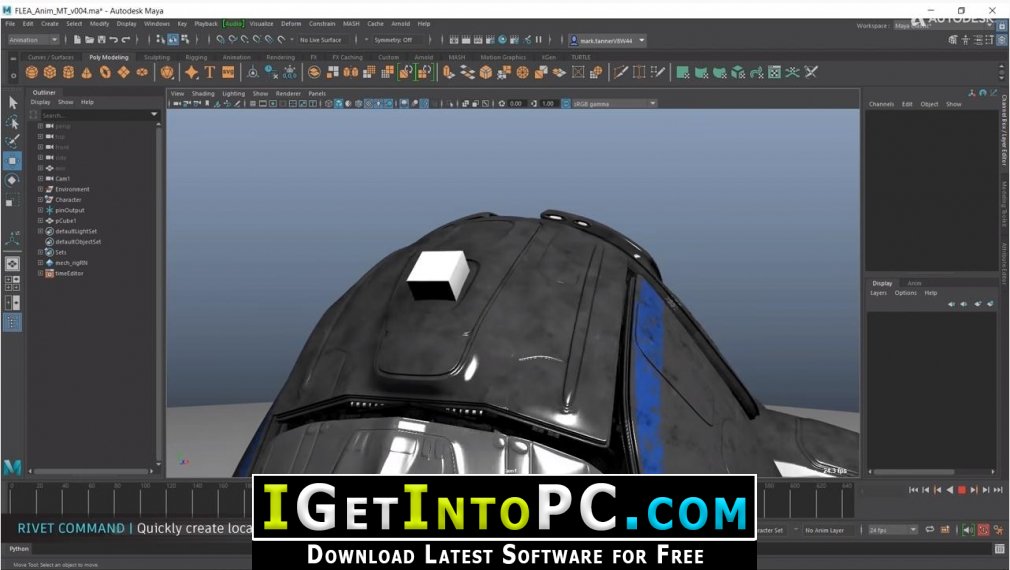Stop playback with the red stop button
This screenshot has height=570, width=1010.
point(962,490)
